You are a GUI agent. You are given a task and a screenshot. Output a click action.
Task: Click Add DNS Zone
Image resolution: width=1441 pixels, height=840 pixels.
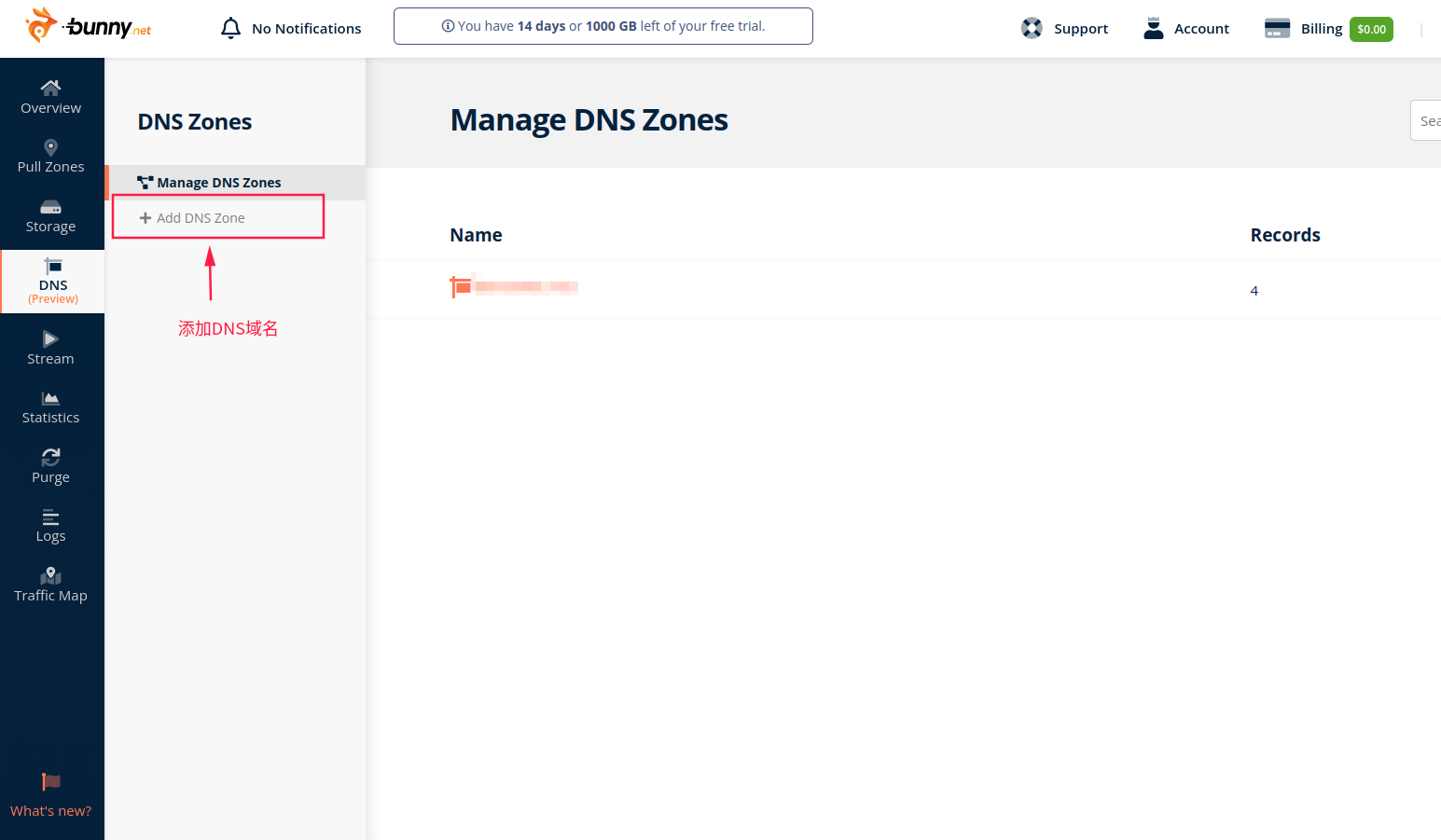pyautogui.click(x=201, y=218)
